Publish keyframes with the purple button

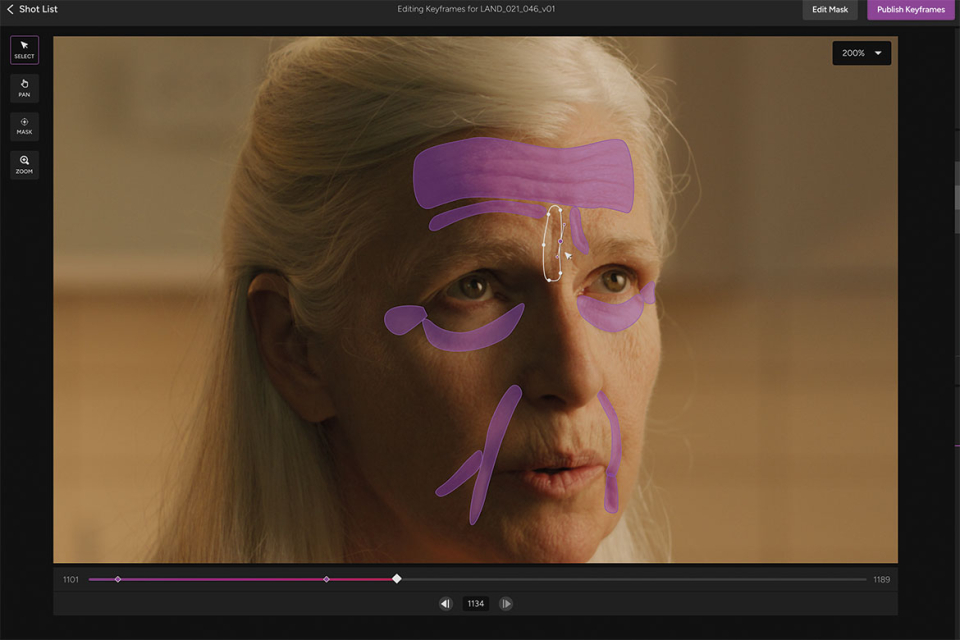[x=910, y=9]
